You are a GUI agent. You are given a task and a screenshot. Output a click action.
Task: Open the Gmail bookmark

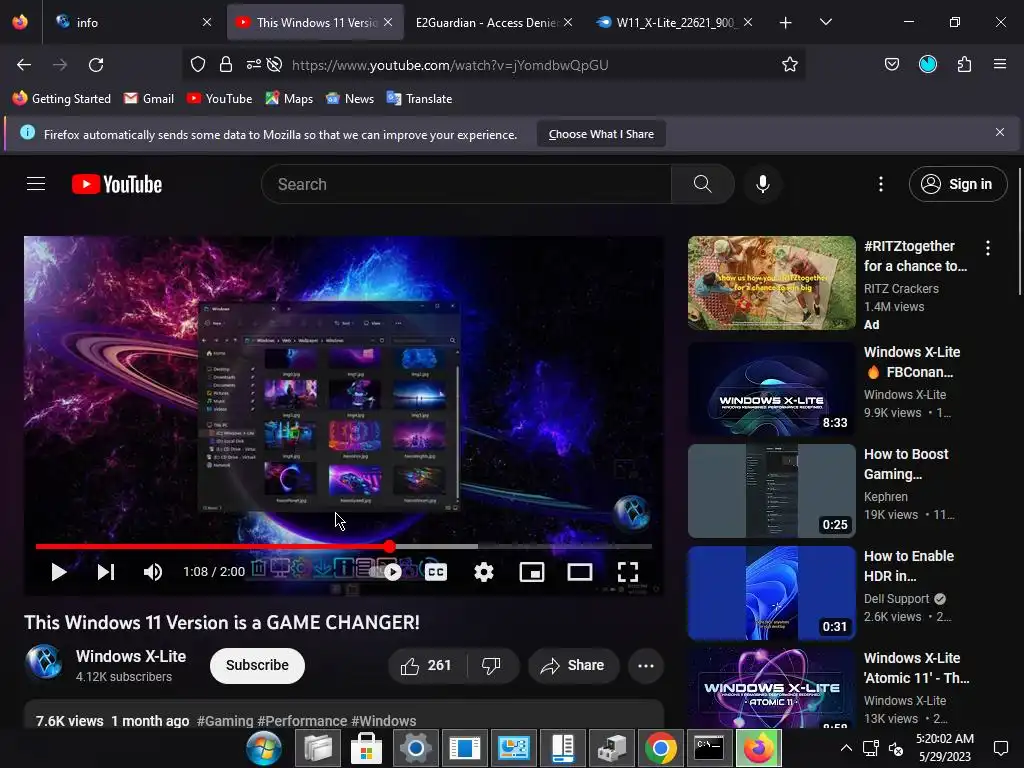click(x=149, y=99)
